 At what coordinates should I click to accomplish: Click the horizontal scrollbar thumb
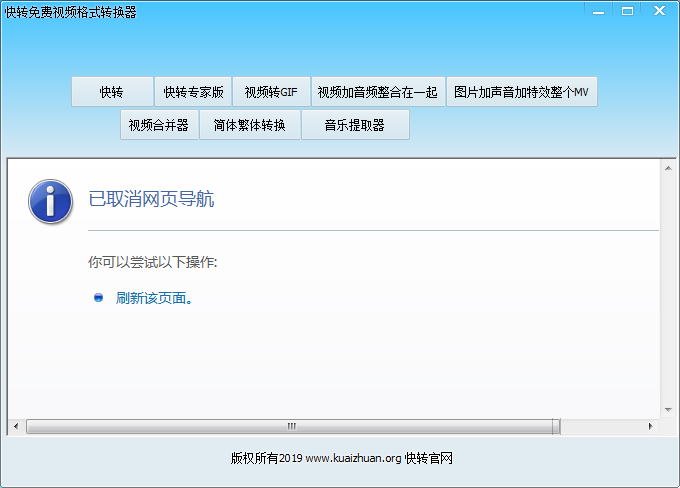click(x=293, y=426)
